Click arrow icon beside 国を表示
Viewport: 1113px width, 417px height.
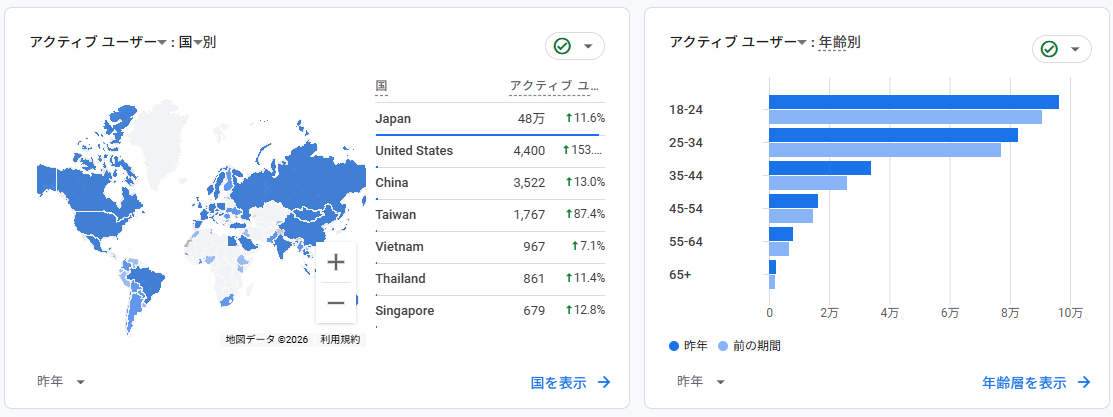click(x=604, y=382)
